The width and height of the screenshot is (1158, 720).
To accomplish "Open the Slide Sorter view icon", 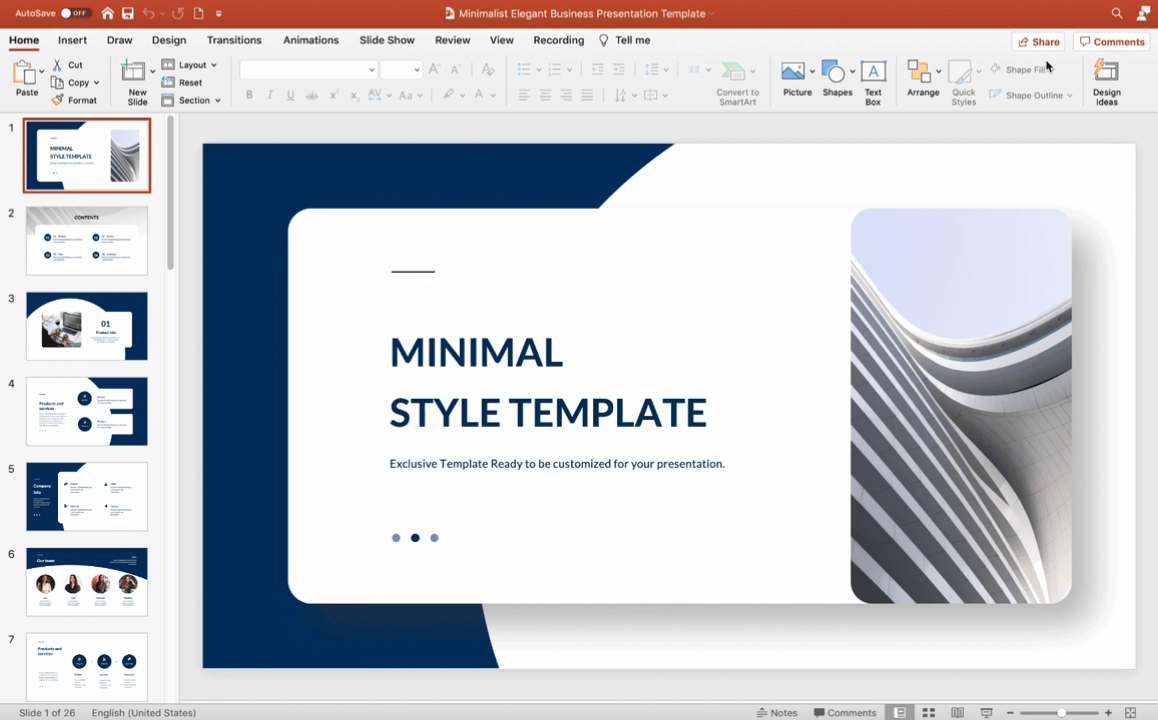I will tap(927, 712).
